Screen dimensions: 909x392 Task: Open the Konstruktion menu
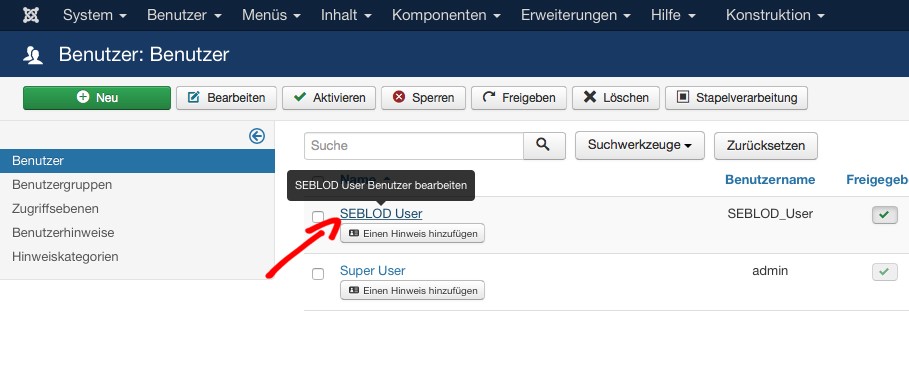click(x=775, y=15)
